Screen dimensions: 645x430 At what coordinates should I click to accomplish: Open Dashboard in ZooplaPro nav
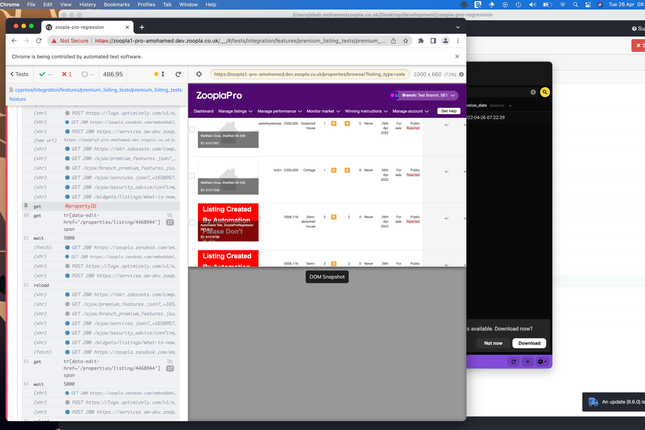coord(204,111)
